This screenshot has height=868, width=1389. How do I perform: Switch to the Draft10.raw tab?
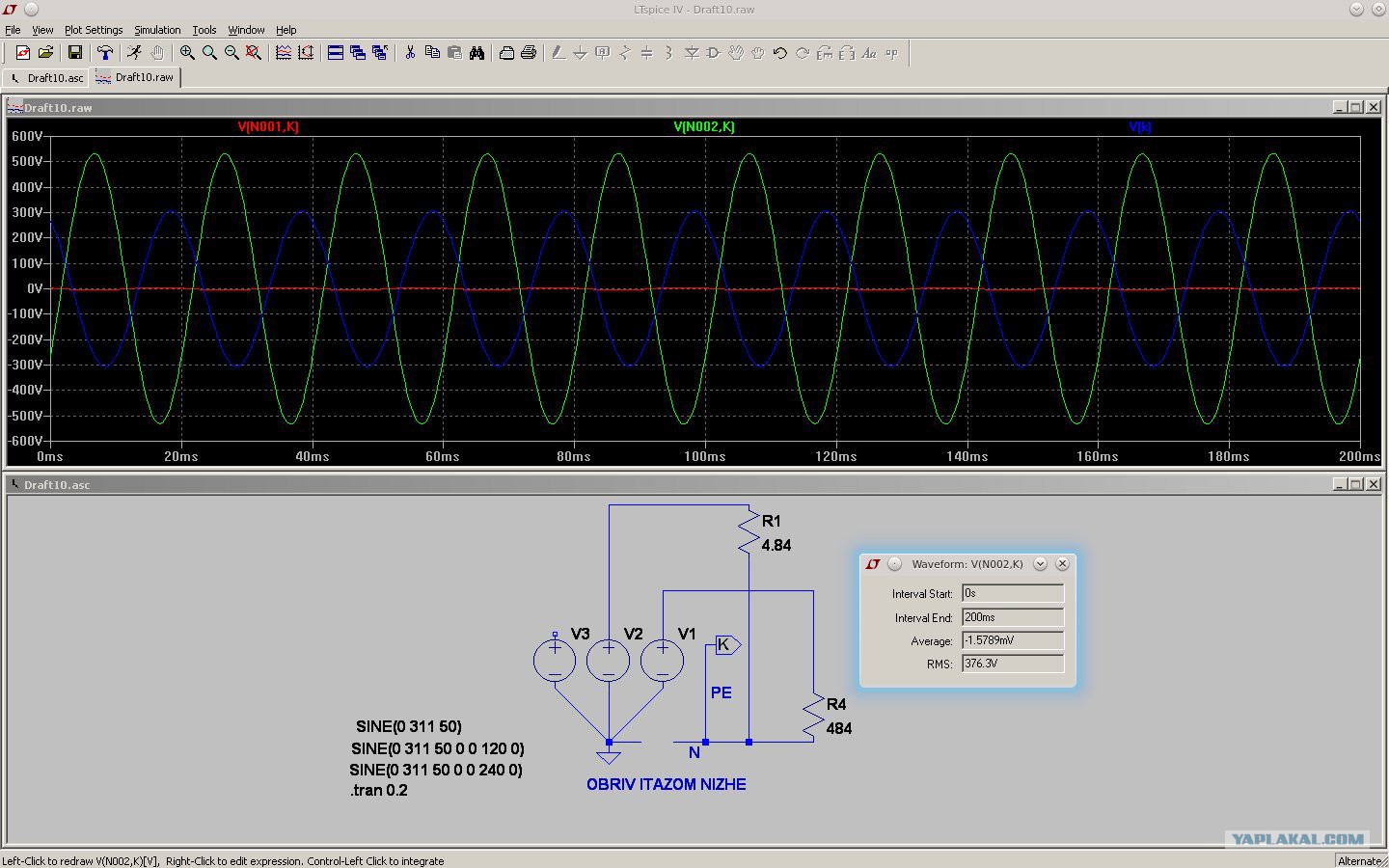click(135, 77)
